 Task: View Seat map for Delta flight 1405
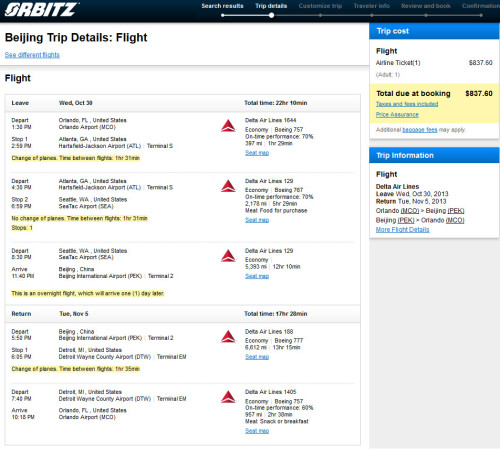pos(257,431)
